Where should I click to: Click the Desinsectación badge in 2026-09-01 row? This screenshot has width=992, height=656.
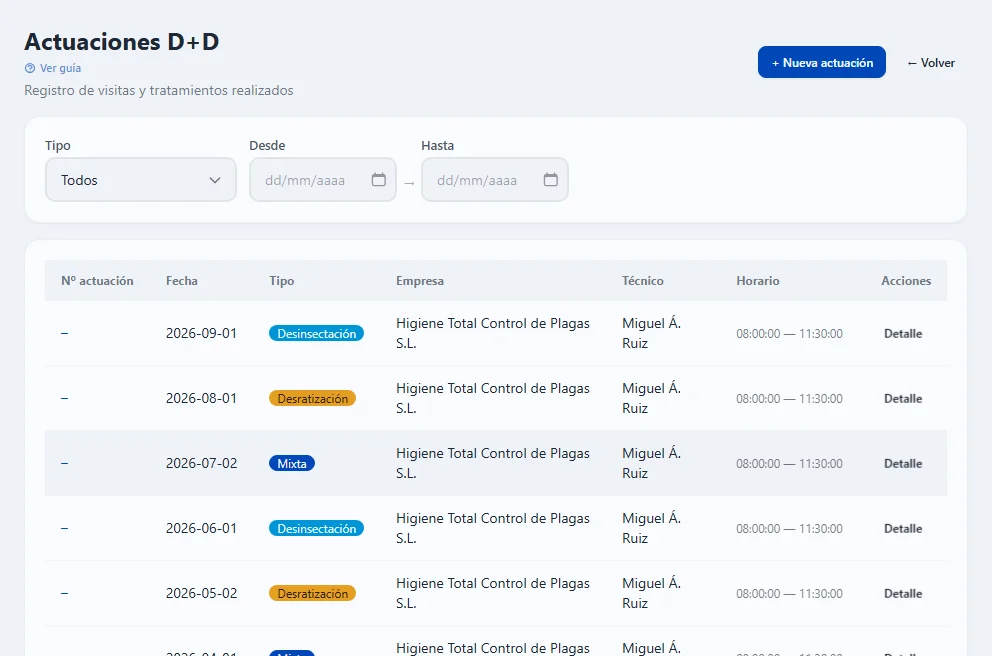point(316,333)
